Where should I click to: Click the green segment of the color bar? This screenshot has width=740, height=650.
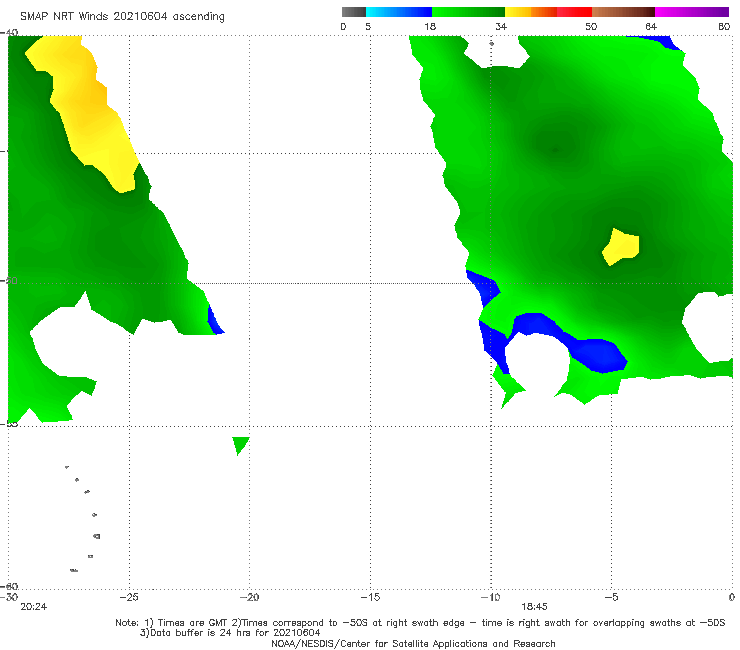[x=468, y=12]
